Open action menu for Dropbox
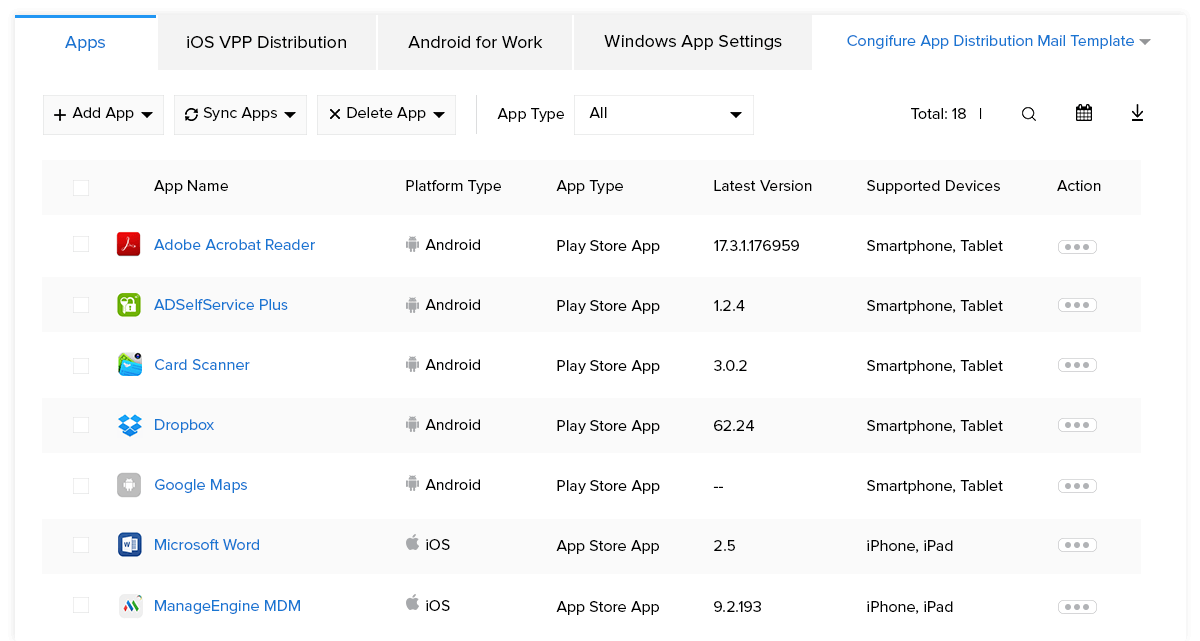The height and width of the screenshot is (641, 1200). (1077, 425)
